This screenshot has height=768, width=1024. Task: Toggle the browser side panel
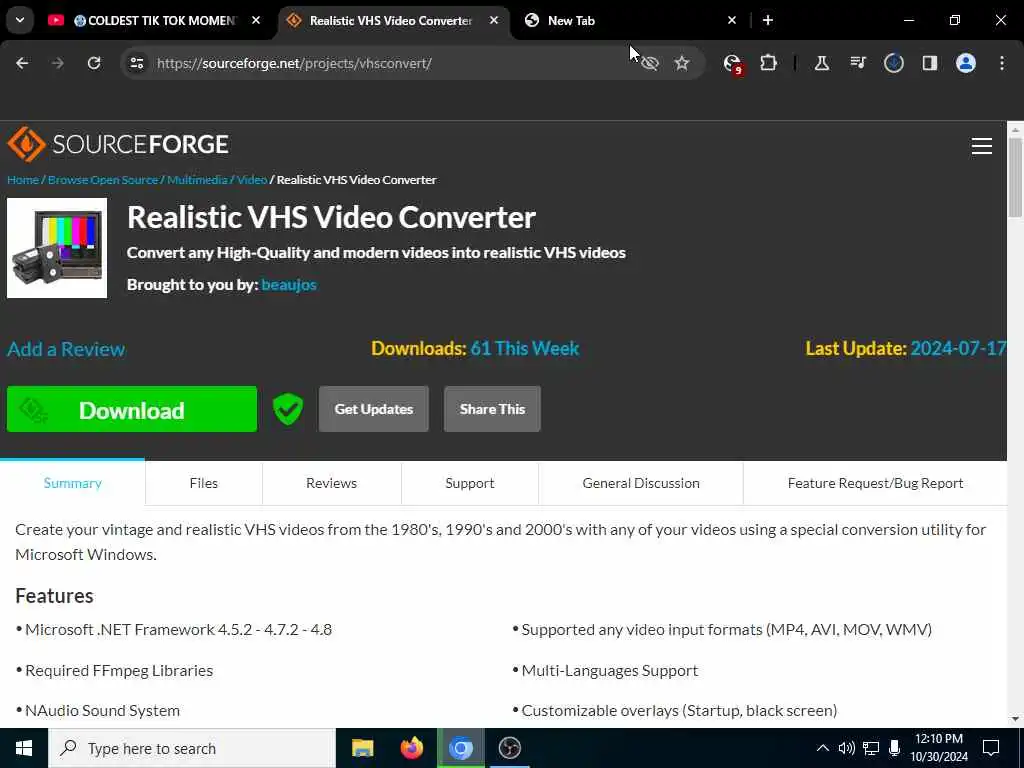[930, 63]
